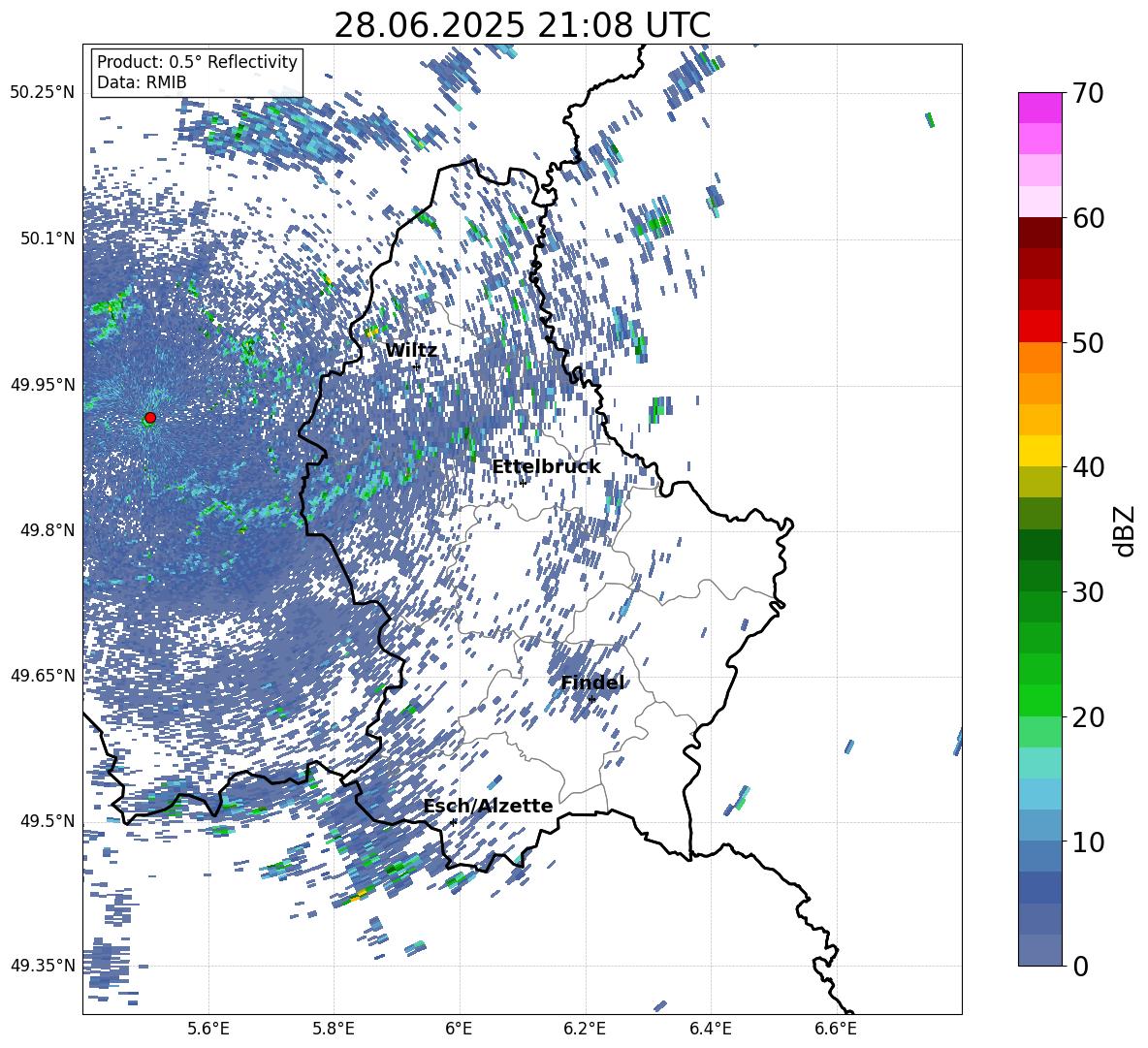
Task: Click the yellow colorbar segment near 40
Action: coord(1039,451)
